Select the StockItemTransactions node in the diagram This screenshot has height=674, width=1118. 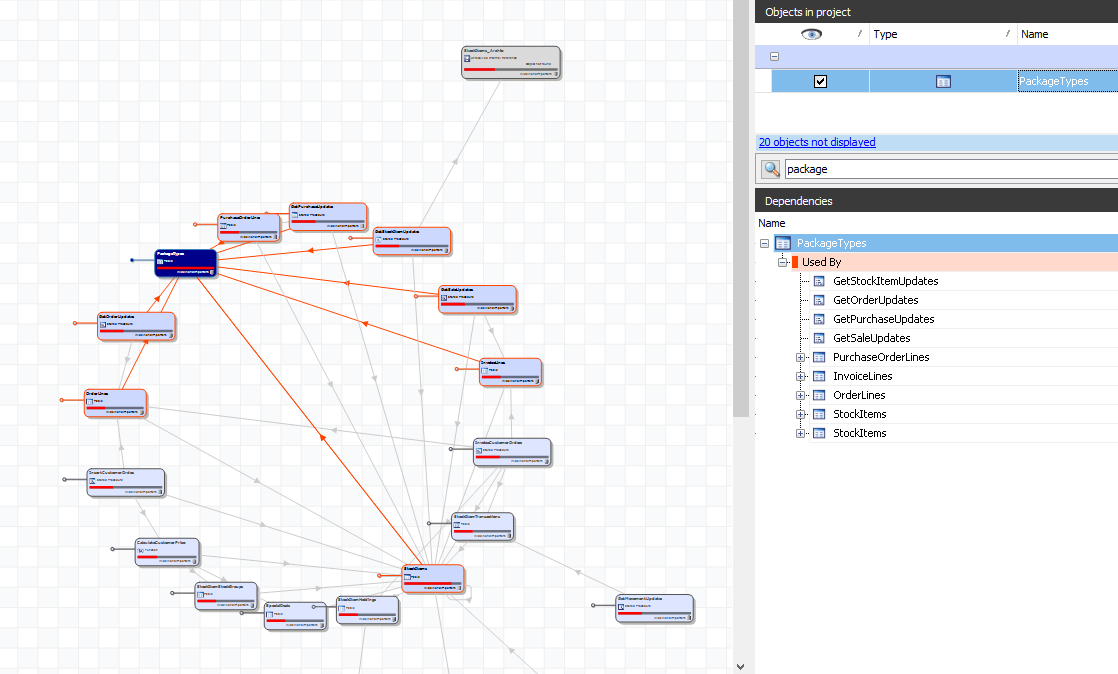(482, 526)
